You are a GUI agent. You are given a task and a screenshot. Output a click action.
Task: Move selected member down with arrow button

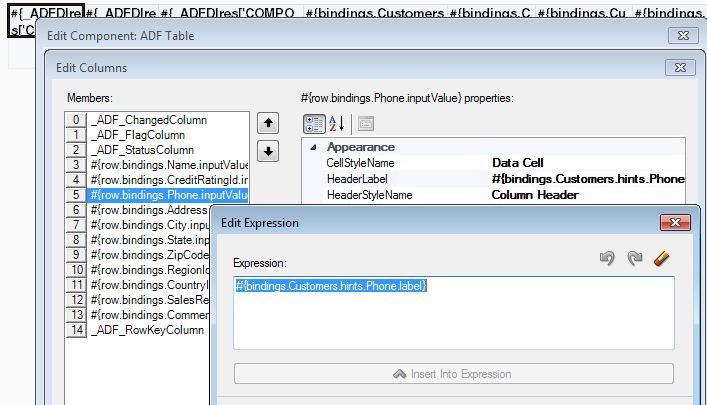point(268,151)
